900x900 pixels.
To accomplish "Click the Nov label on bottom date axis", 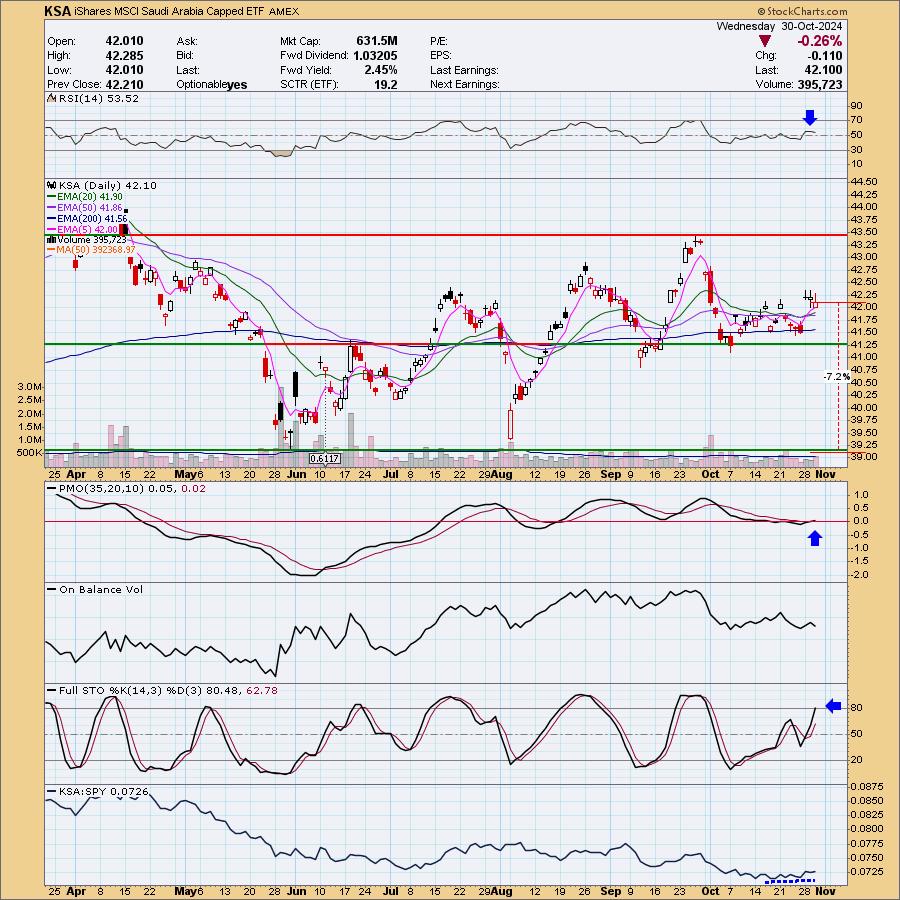I will 825,891.
